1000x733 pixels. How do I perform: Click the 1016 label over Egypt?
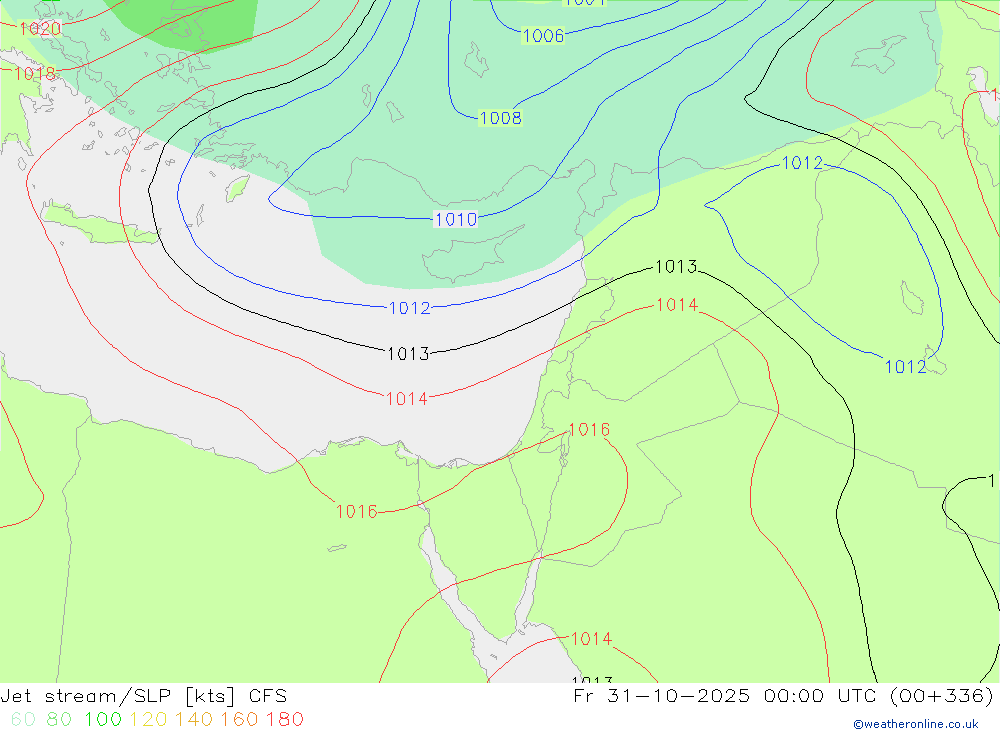pos(357,512)
